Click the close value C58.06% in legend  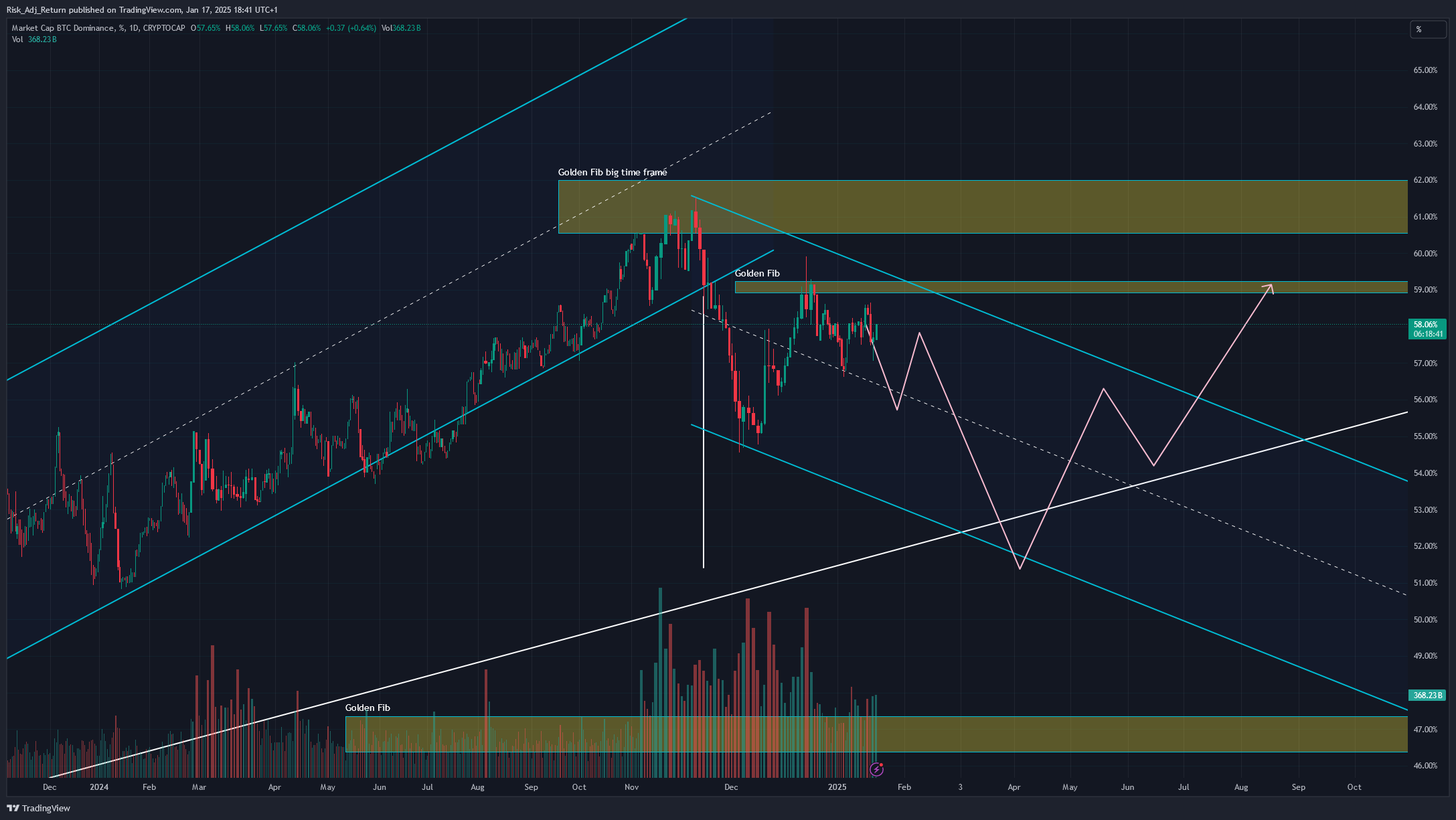click(x=307, y=28)
